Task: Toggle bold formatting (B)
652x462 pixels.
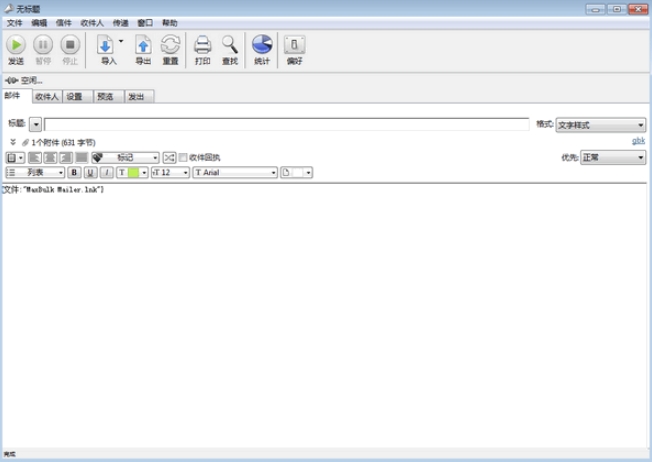Action: point(74,172)
